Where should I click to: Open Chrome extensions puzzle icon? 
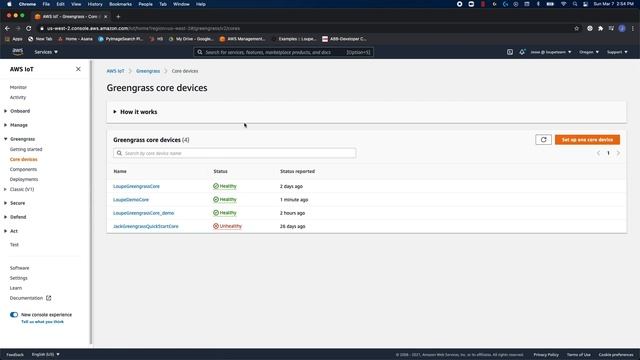[x=600, y=28]
